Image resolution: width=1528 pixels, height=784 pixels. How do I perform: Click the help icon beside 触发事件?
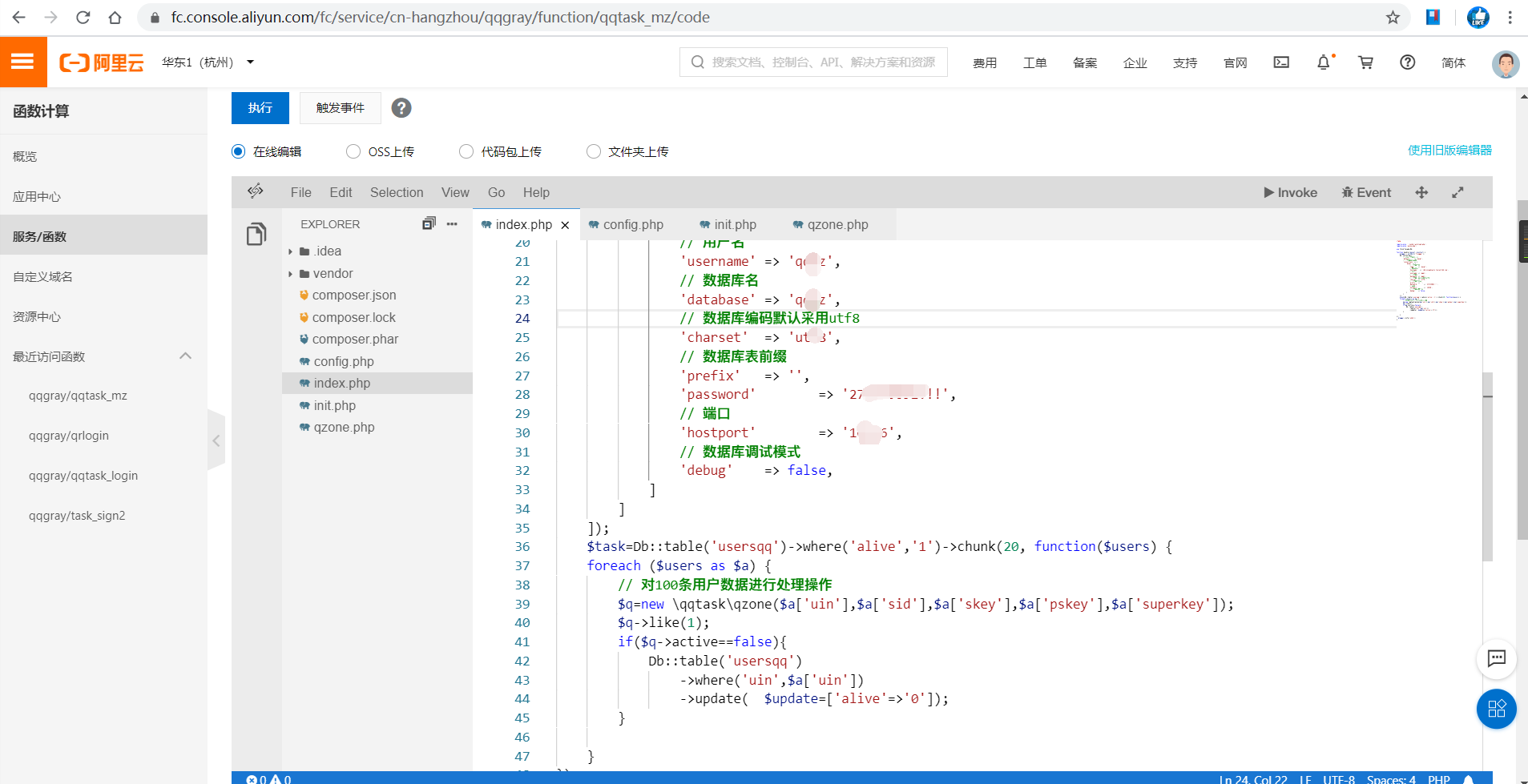click(x=401, y=108)
